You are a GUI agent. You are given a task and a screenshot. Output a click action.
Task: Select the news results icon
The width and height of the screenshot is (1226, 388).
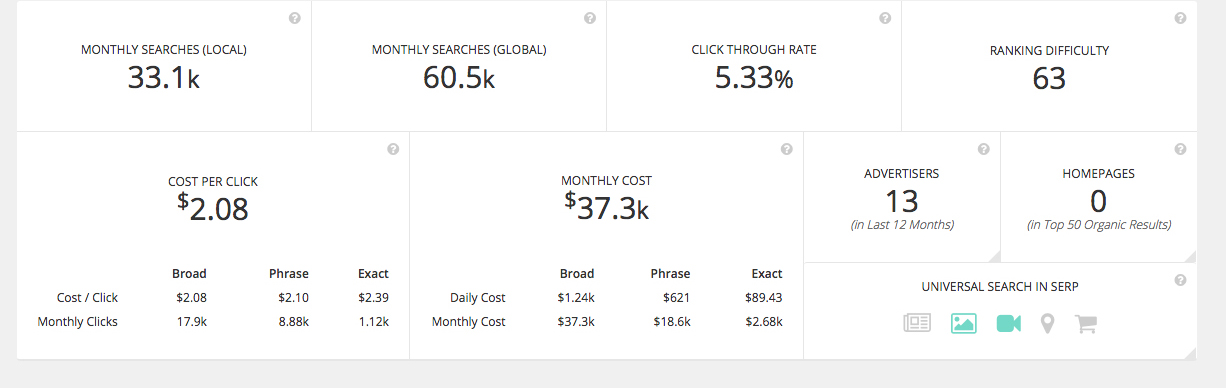tap(917, 324)
